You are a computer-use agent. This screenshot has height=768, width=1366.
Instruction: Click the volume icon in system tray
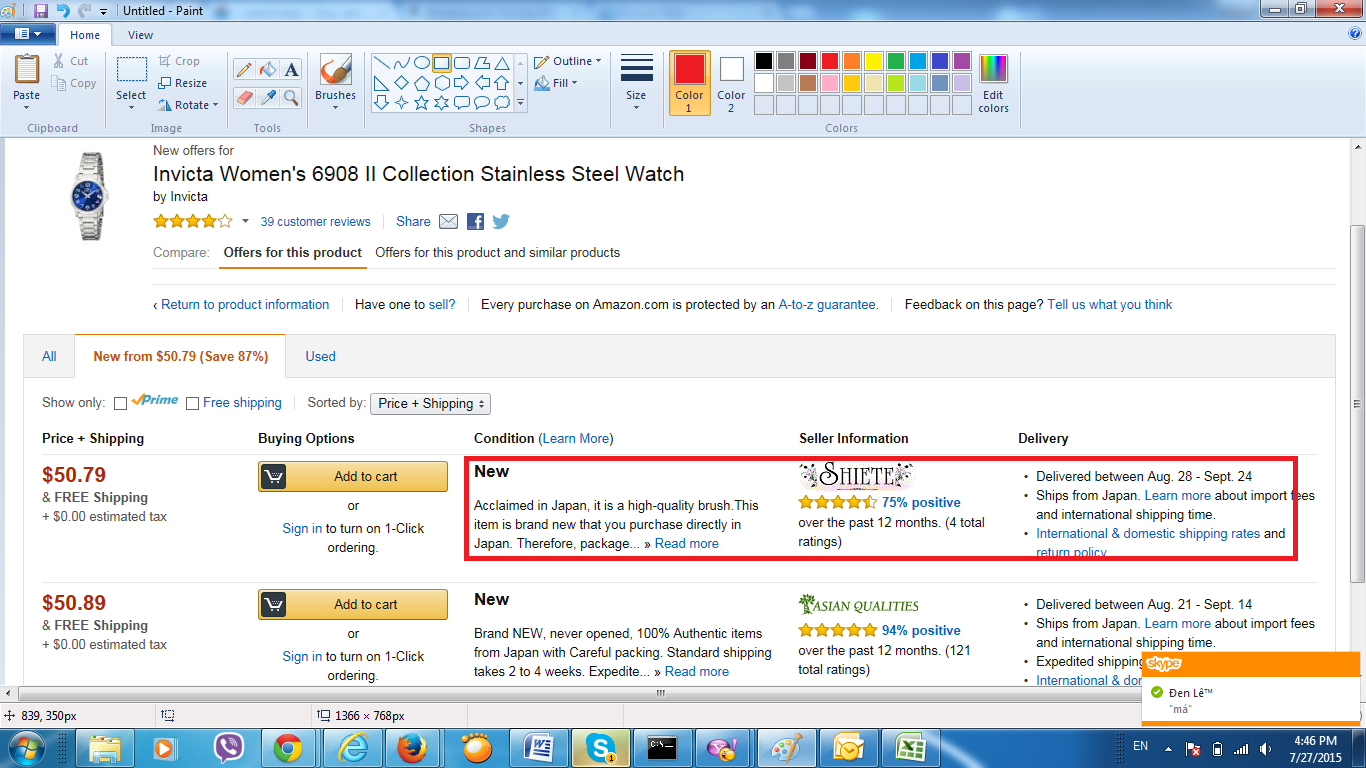[1267, 748]
